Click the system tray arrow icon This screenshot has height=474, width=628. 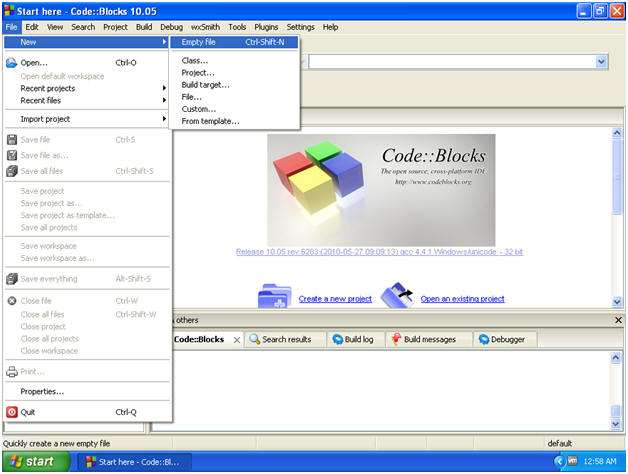(560, 462)
